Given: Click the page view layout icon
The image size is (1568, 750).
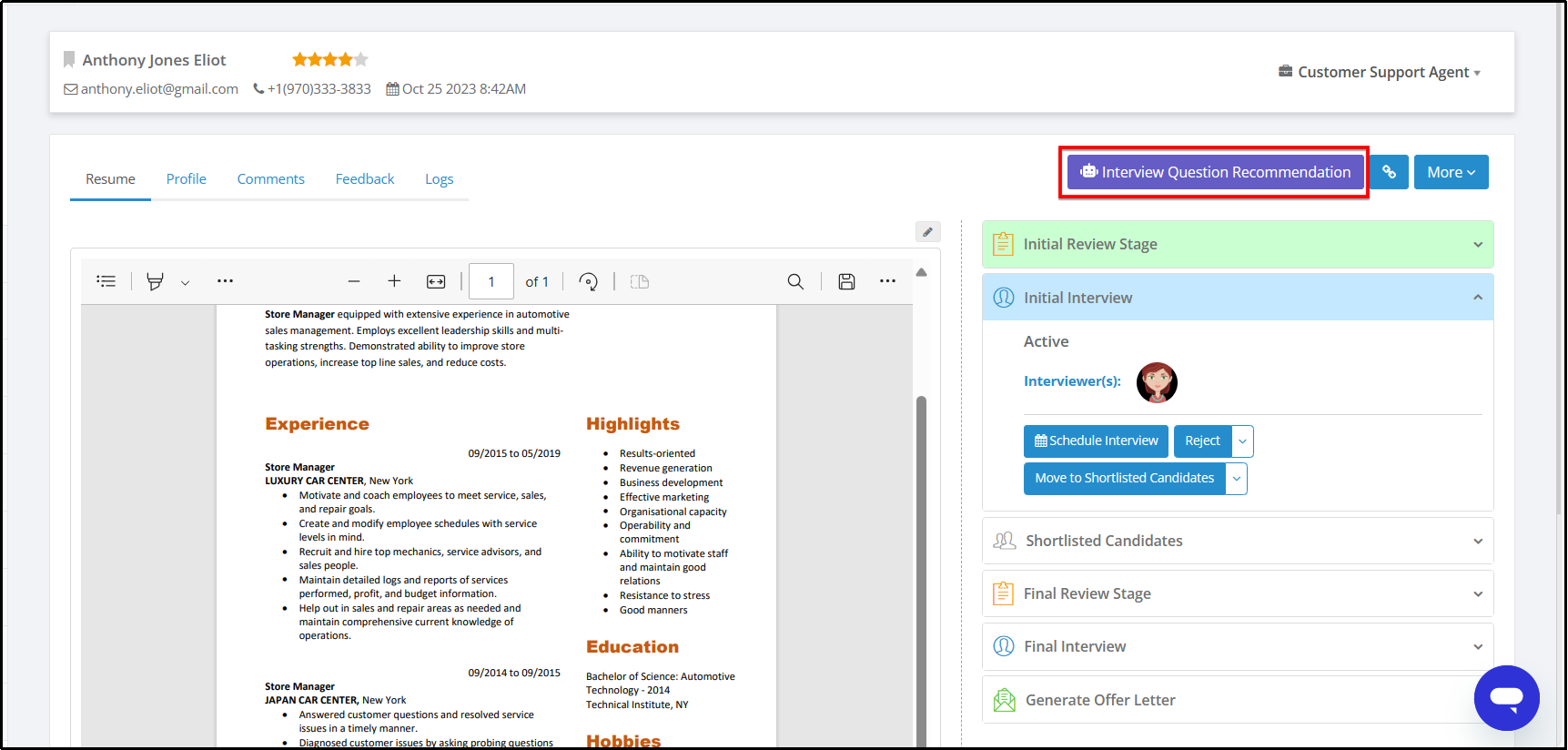Looking at the screenshot, I should [640, 281].
